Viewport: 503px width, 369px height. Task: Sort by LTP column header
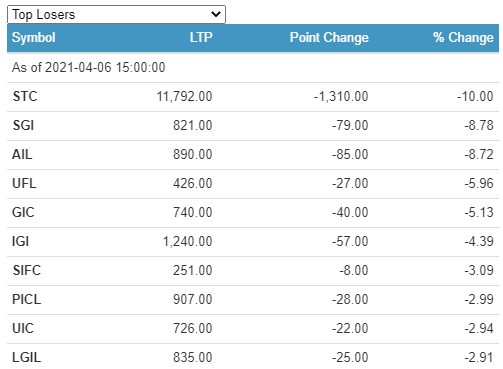point(201,37)
